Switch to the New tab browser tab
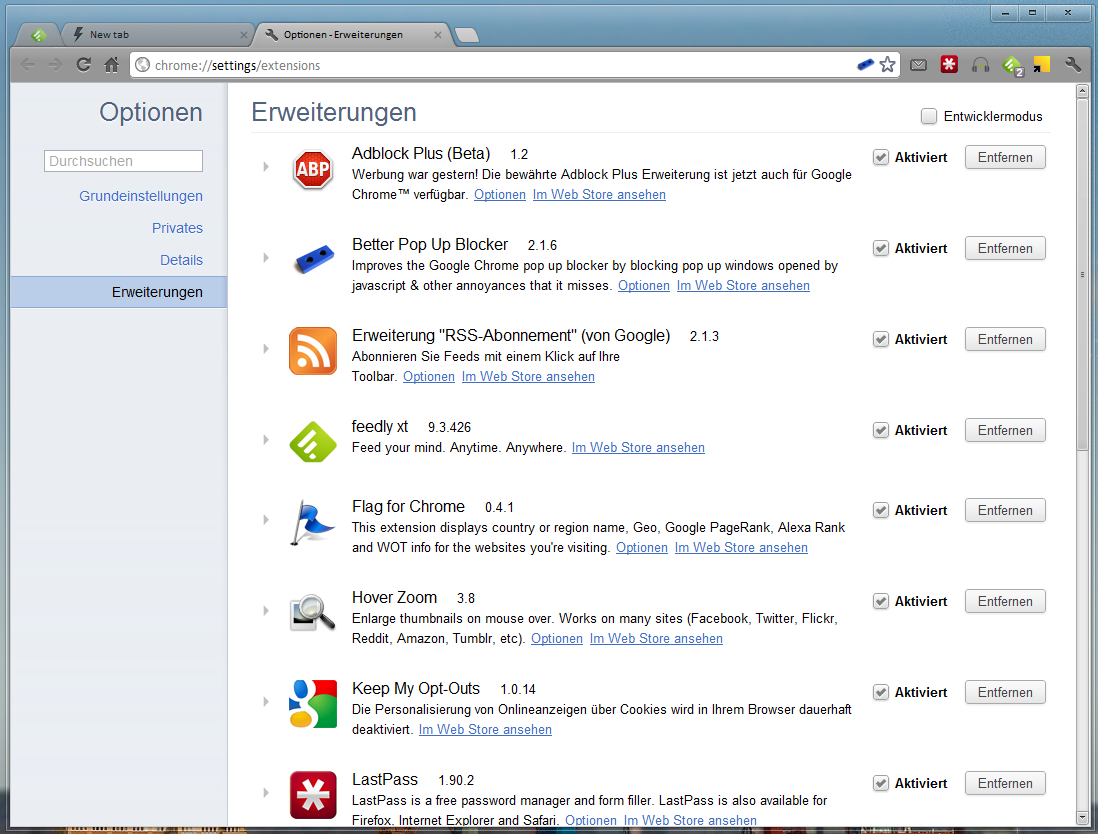The image size is (1098, 834). tap(158, 34)
